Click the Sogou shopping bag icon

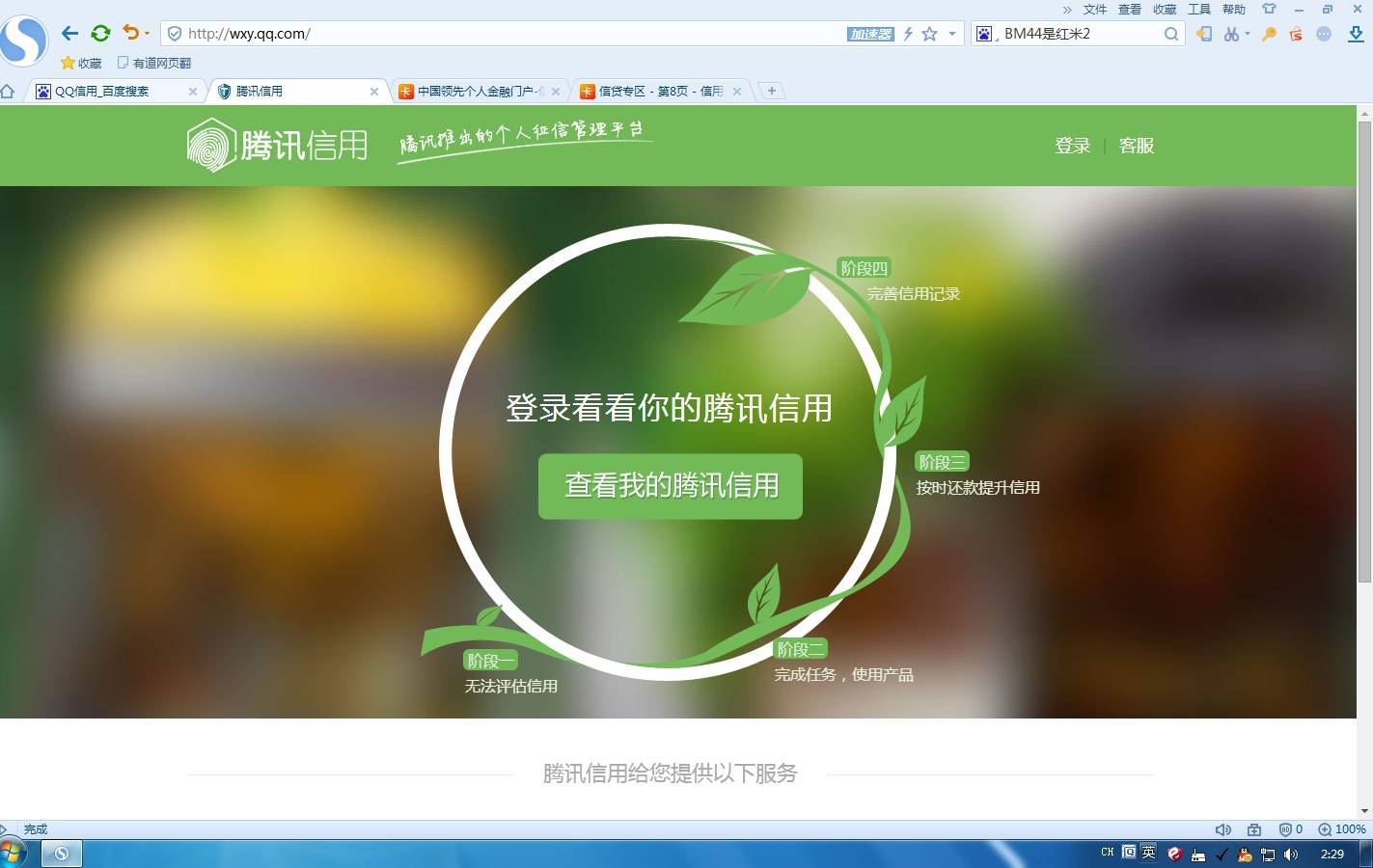click(x=1296, y=34)
